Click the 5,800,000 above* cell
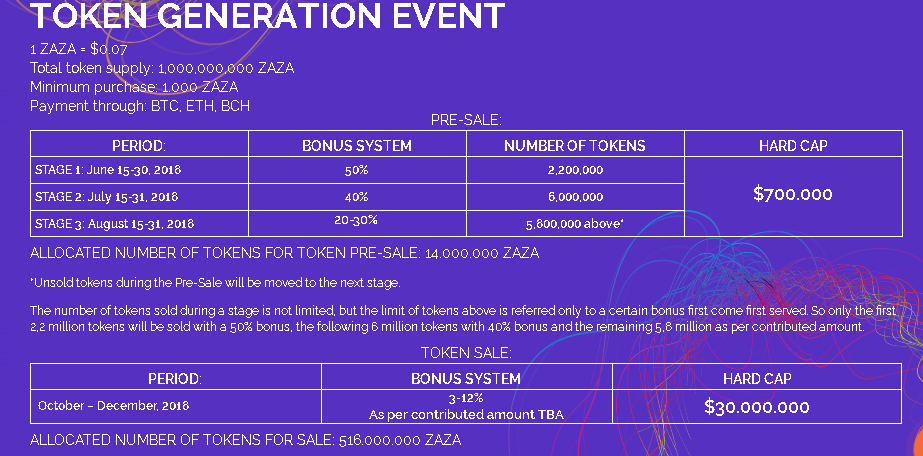 (574, 224)
